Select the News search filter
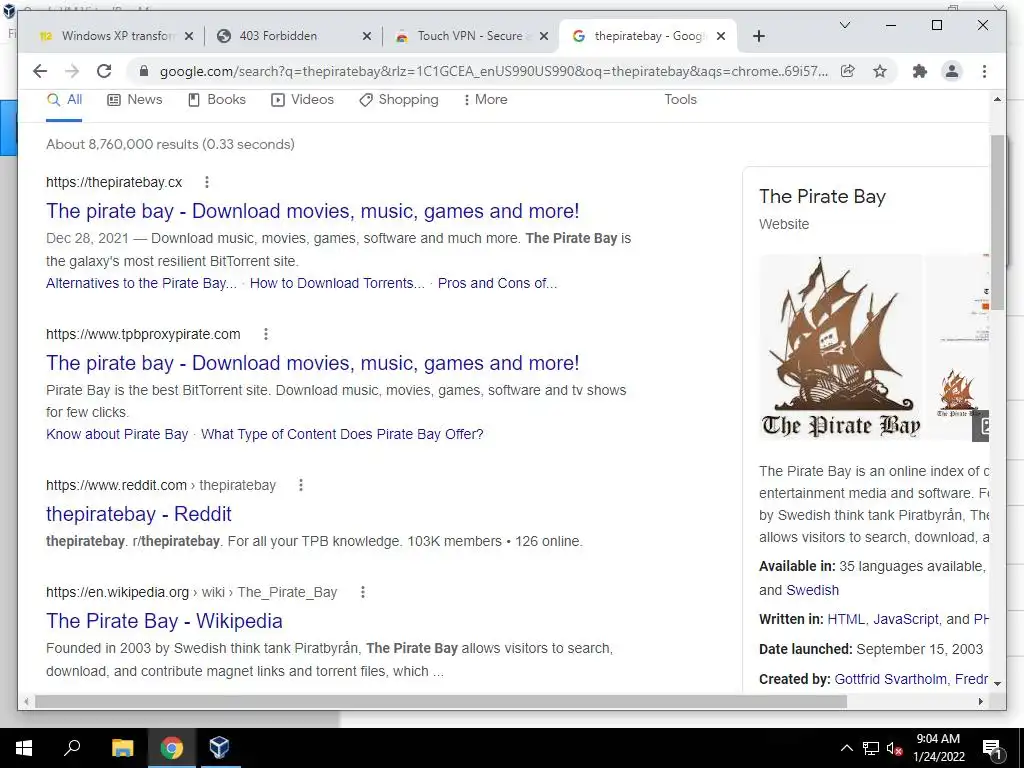Screen dimensions: 1024x768 coord(135,100)
